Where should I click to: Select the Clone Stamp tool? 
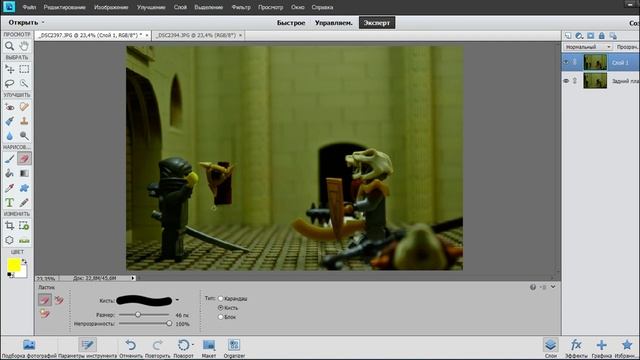(24, 121)
